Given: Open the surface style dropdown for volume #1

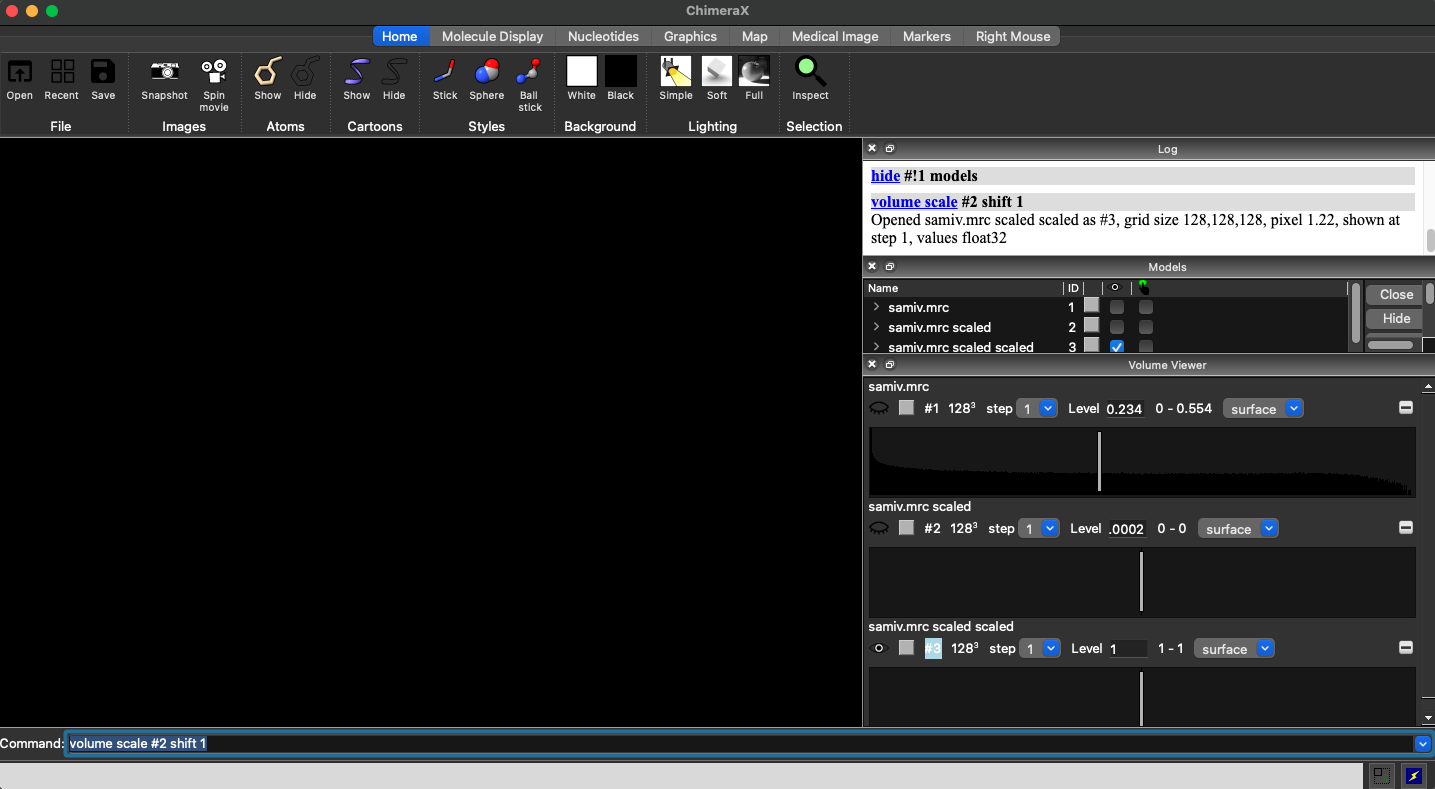Looking at the screenshot, I should [x=1263, y=408].
